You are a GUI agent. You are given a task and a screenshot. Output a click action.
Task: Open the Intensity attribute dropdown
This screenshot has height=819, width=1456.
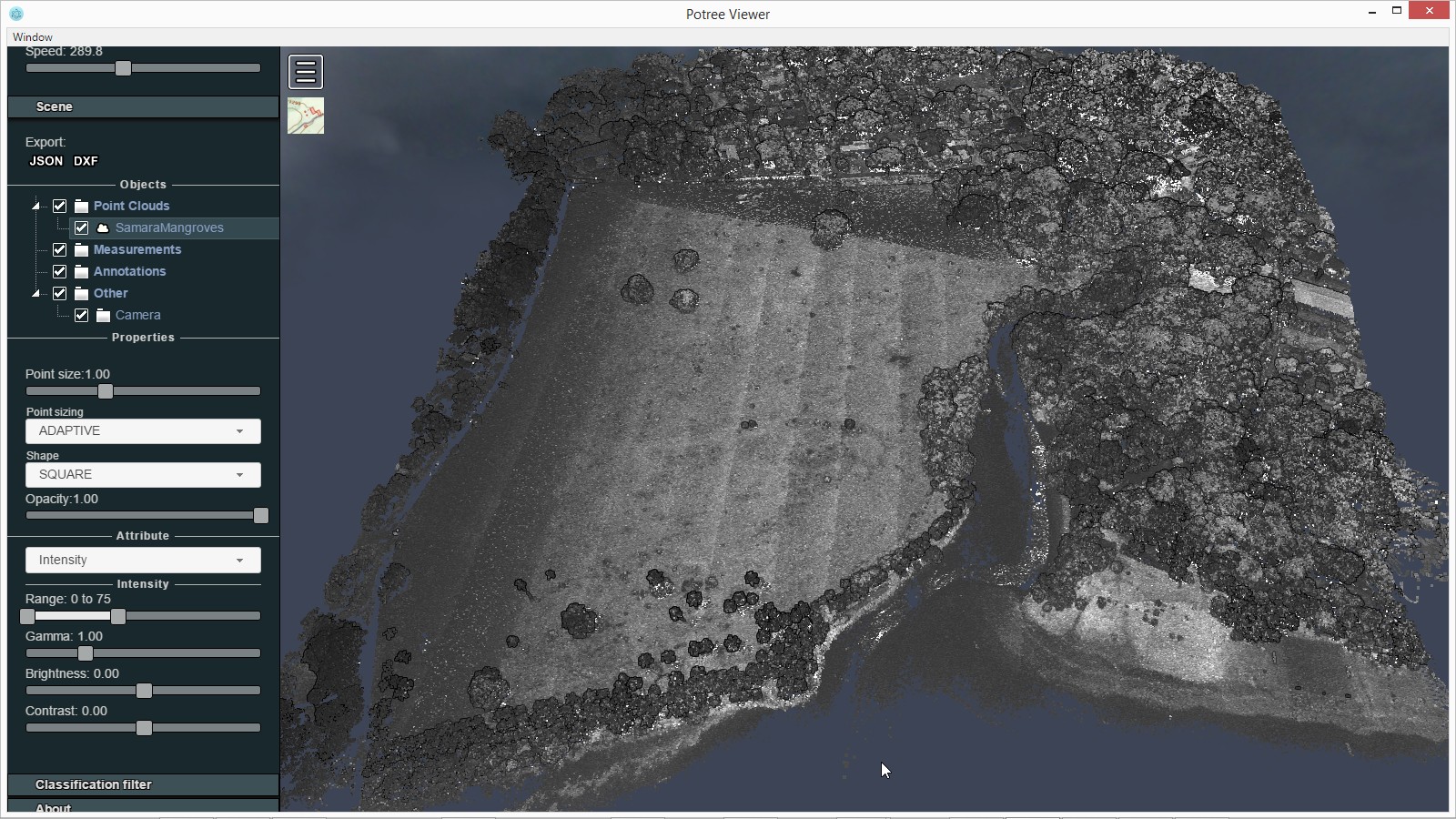143,560
